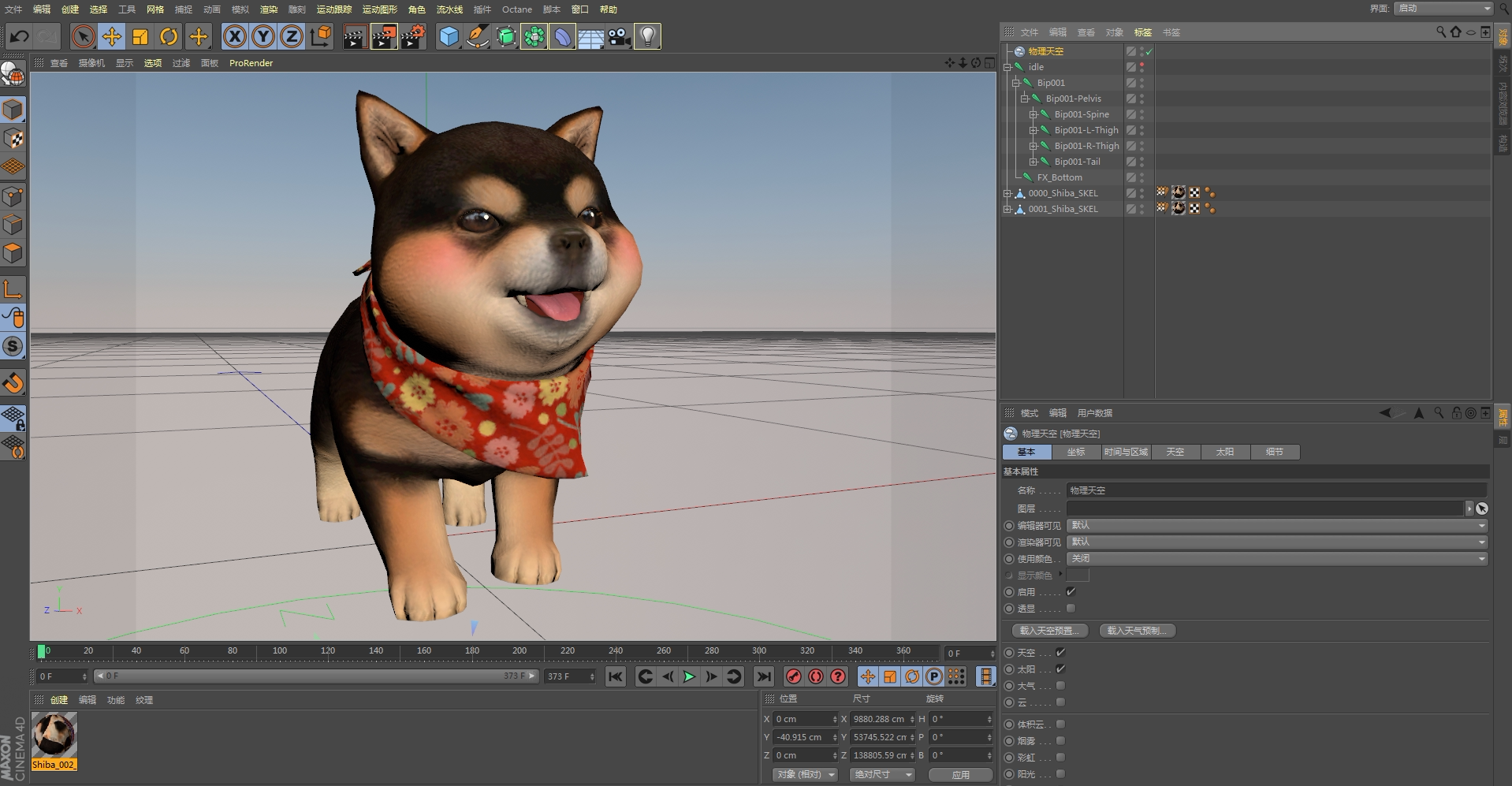The width and height of the screenshot is (1512, 786).
Task: Expand the Bip001-L-Thigh node
Action: click(1033, 130)
